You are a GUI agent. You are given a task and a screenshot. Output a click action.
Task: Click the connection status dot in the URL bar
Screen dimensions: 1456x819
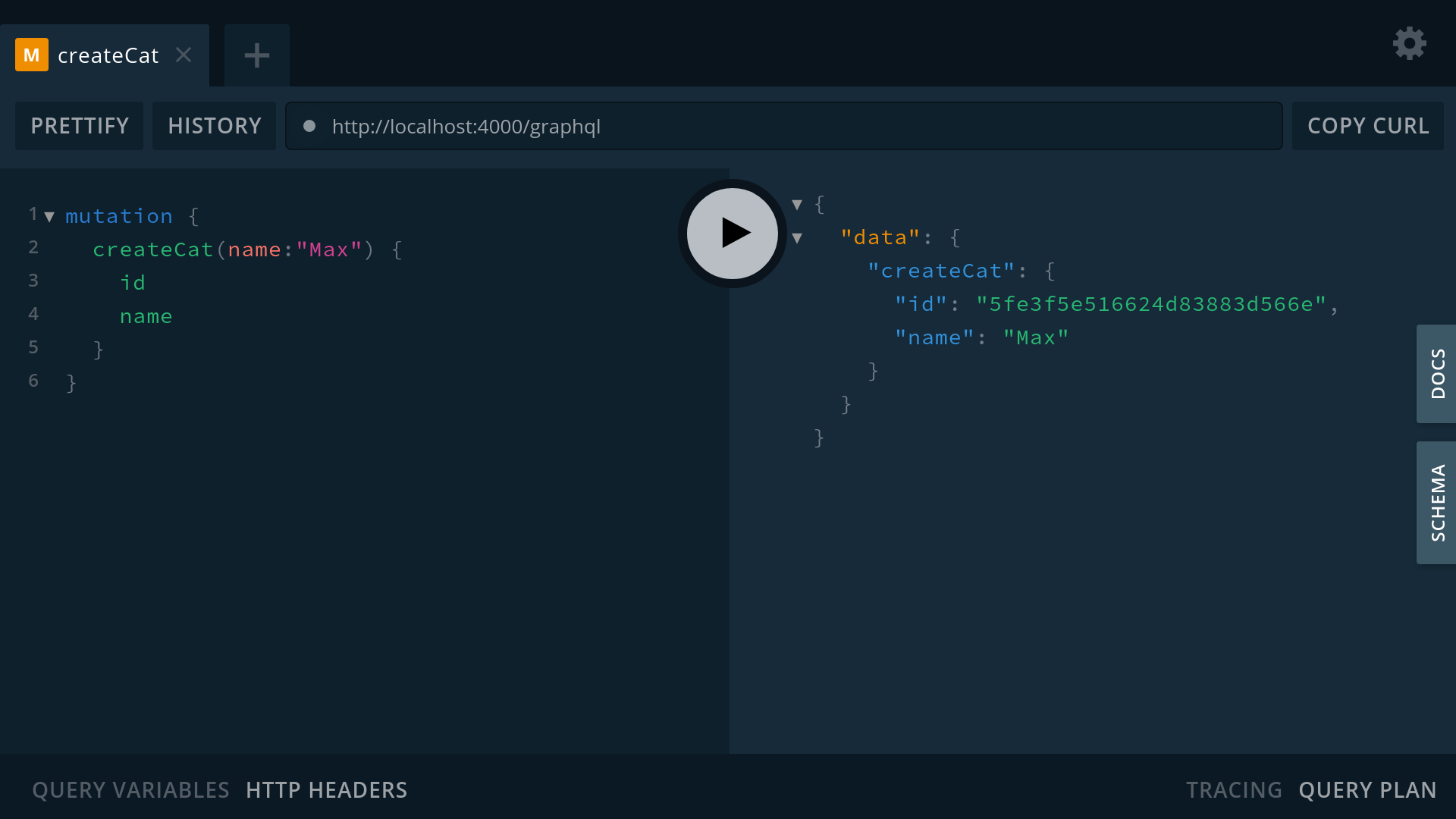309,127
